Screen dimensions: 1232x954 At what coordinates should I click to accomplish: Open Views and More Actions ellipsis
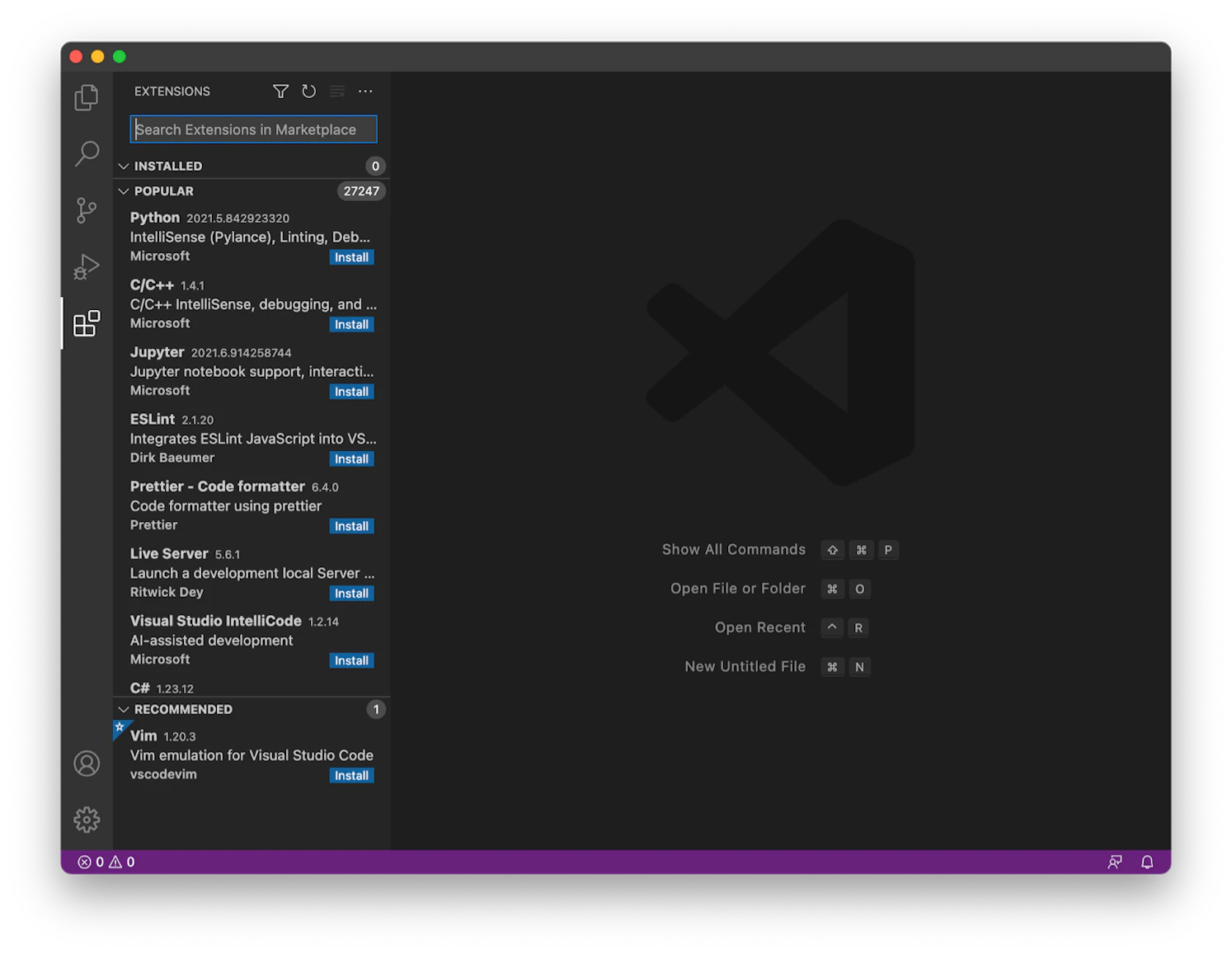pyautogui.click(x=365, y=92)
